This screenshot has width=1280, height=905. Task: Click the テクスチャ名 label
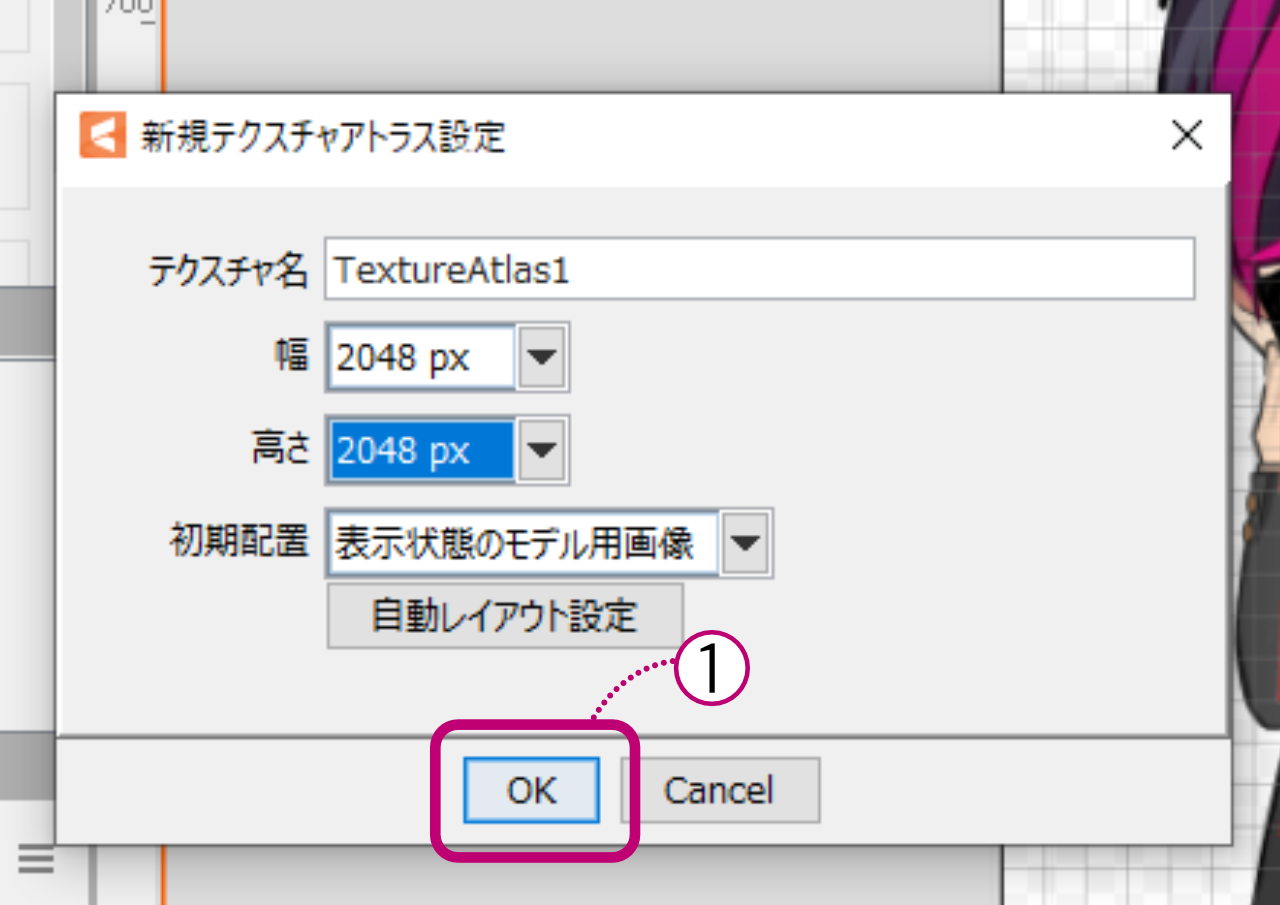coord(229,270)
